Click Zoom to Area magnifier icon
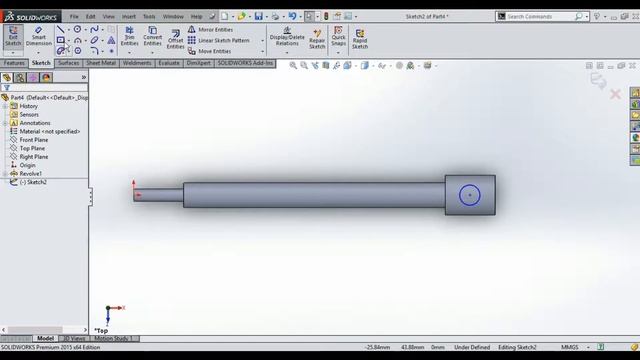The height and width of the screenshot is (360, 640). 304,65
